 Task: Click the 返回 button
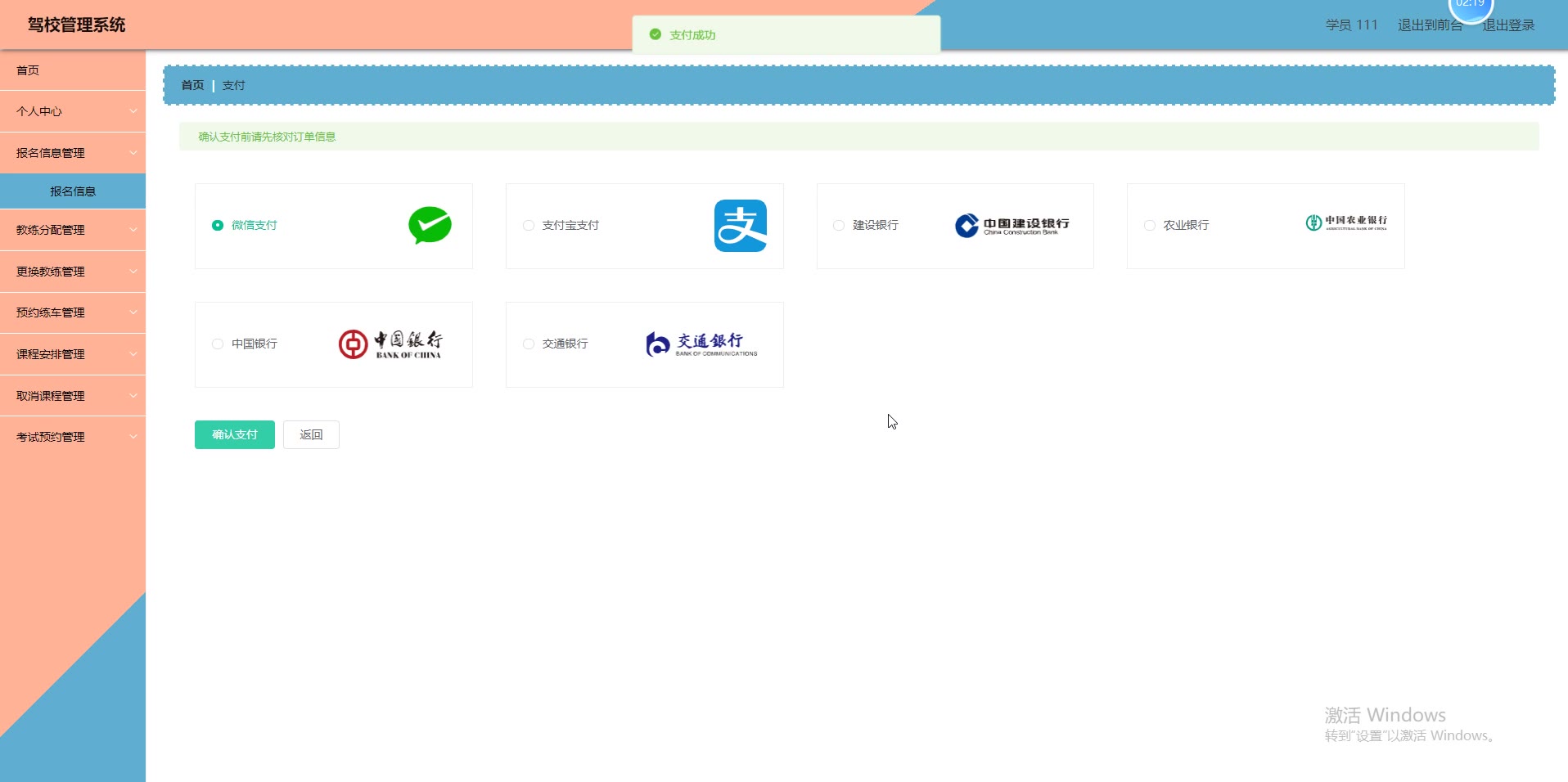311,435
